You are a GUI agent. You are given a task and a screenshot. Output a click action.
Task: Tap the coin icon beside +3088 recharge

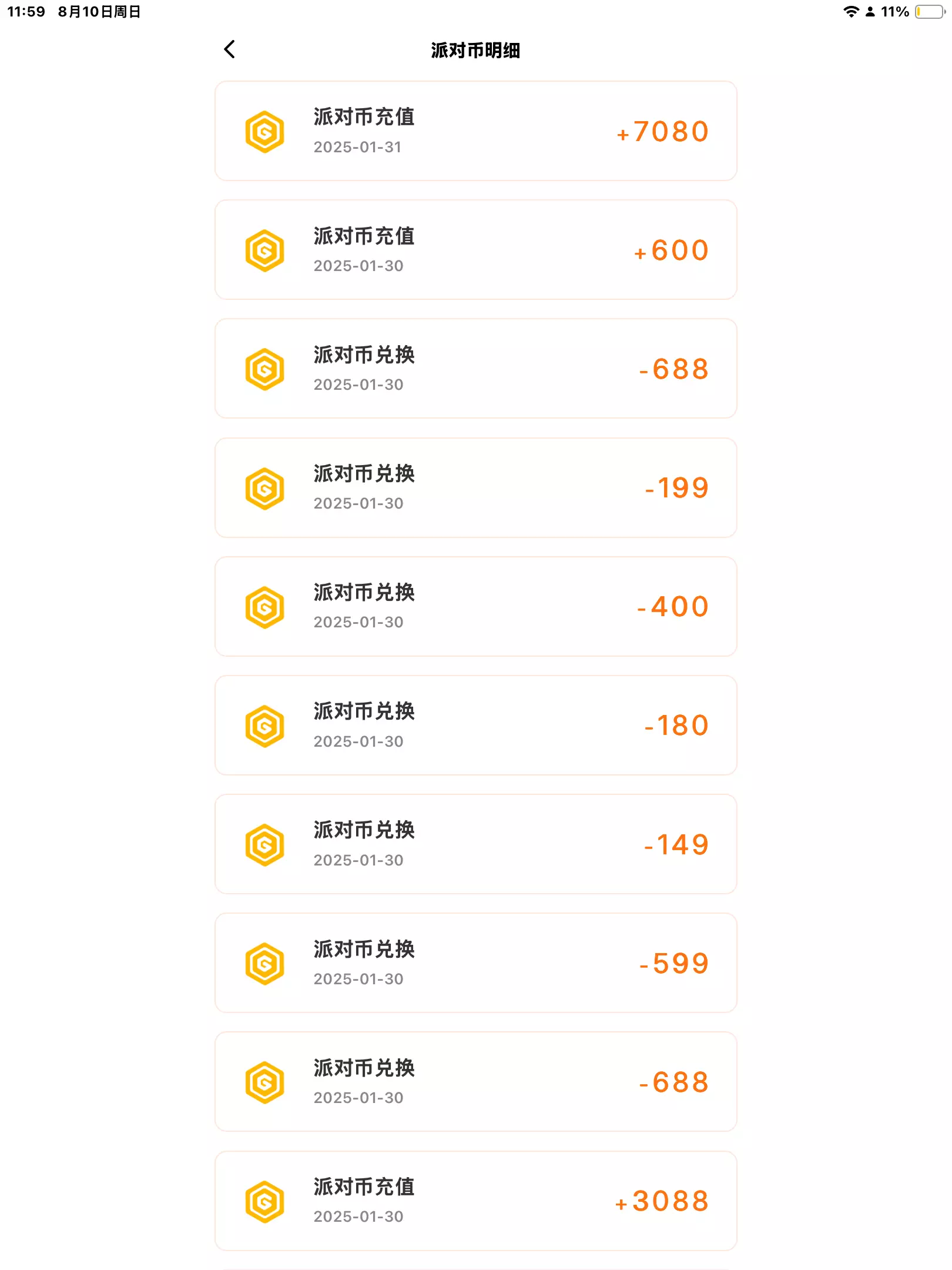tap(264, 1202)
